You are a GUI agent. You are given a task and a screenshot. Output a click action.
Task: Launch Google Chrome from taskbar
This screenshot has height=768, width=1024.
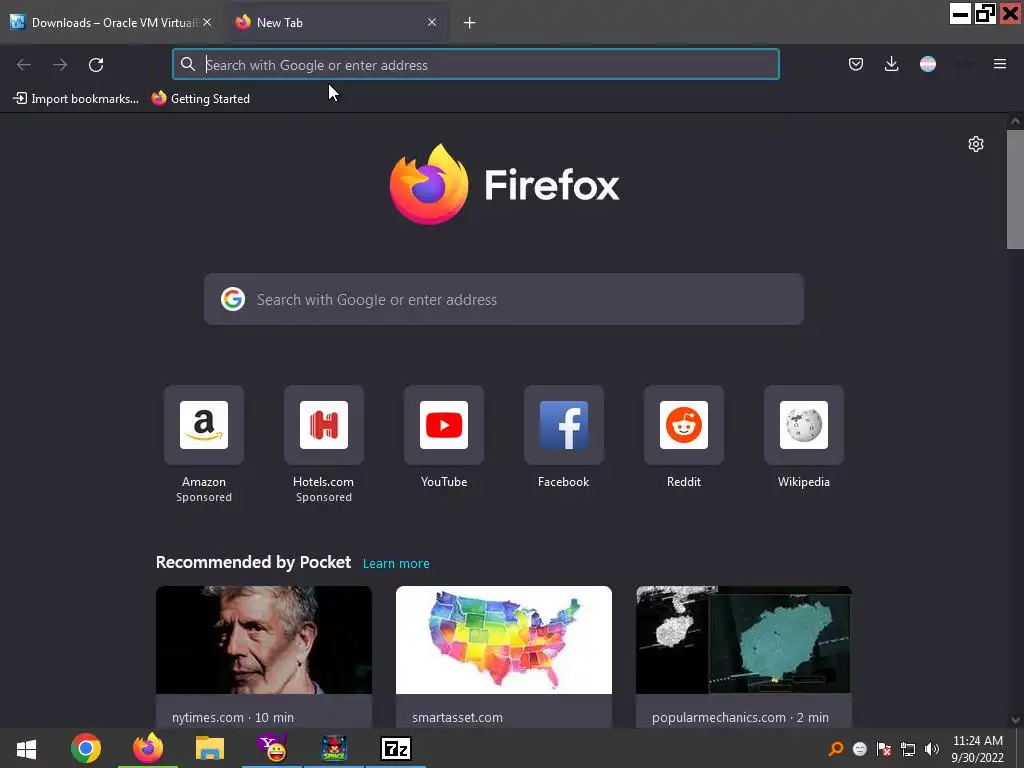86,748
